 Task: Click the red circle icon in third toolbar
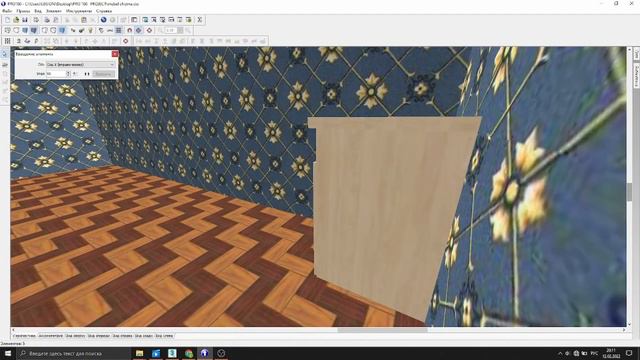click(126, 41)
